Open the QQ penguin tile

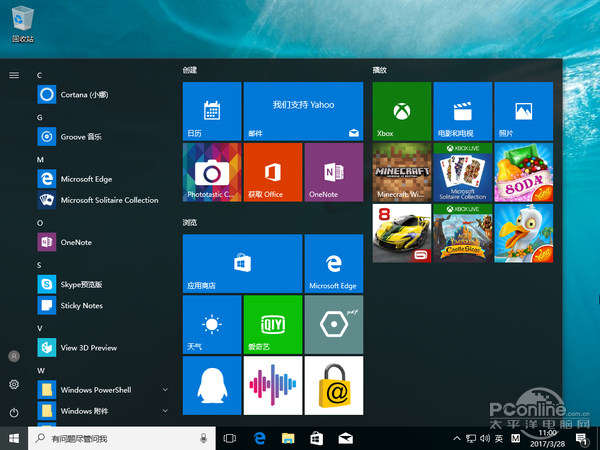[212, 385]
